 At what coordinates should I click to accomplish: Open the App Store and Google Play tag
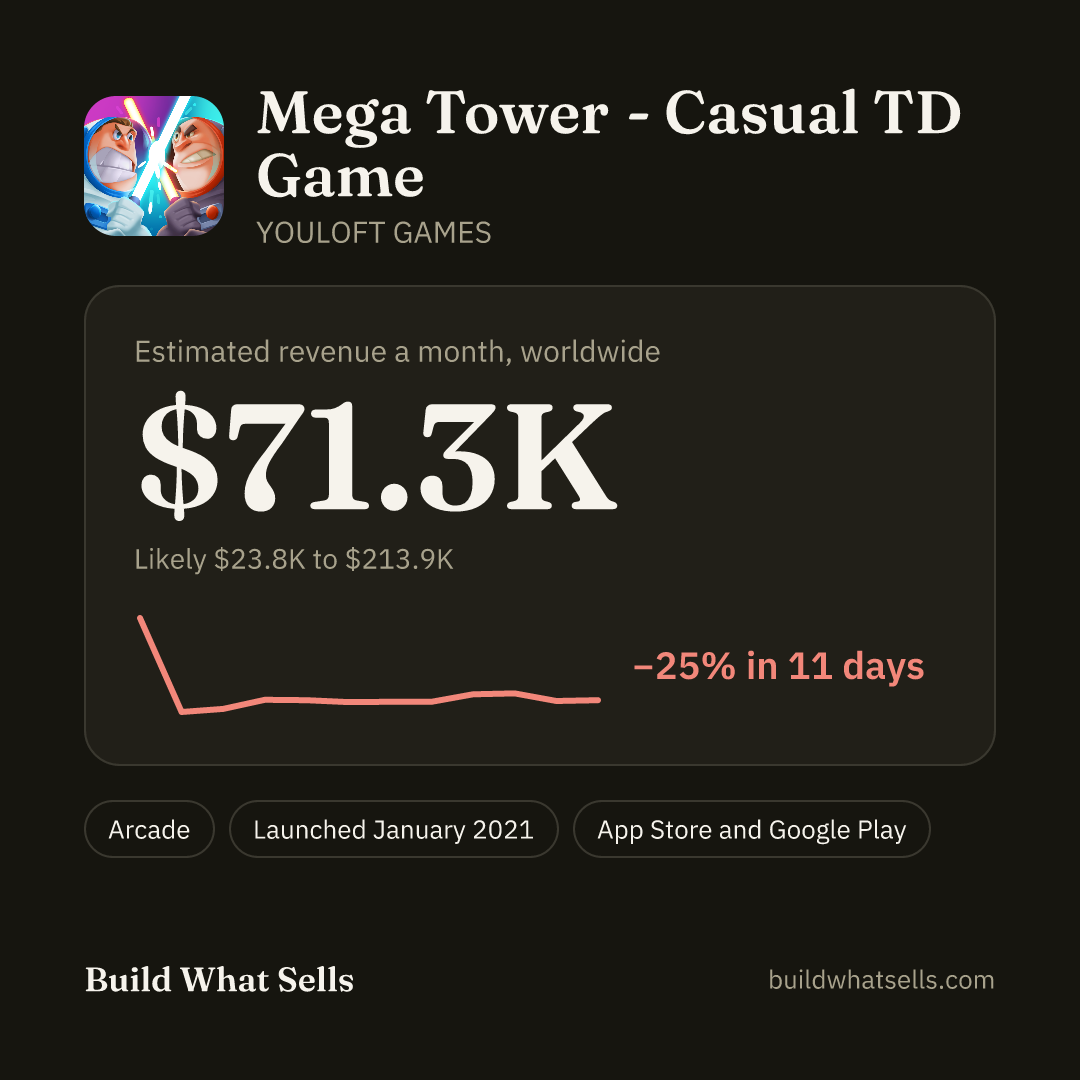tap(751, 829)
